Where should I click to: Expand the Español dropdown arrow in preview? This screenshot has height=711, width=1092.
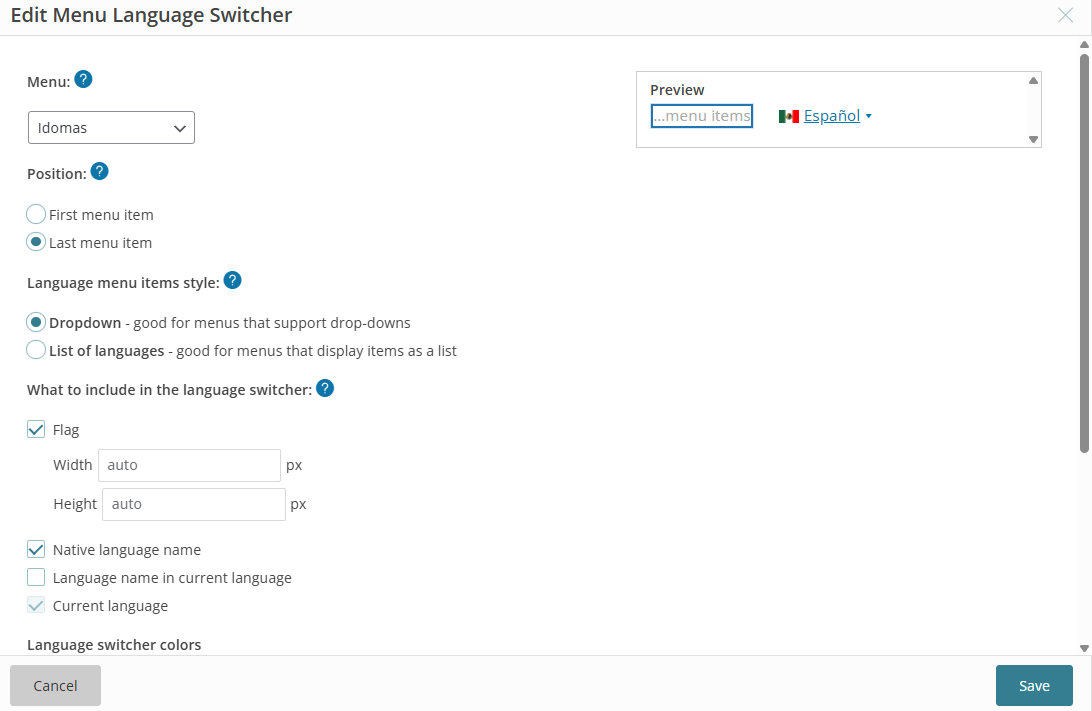[x=868, y=117]
